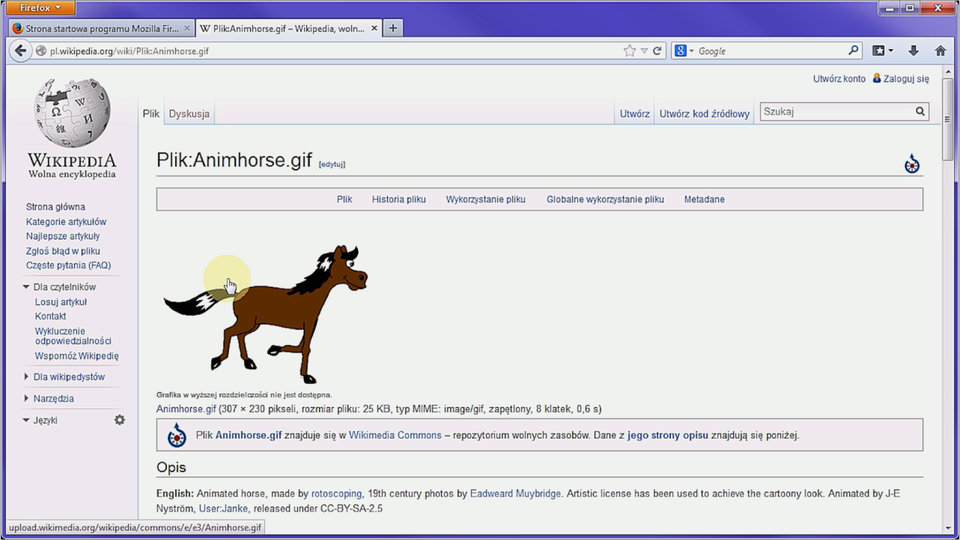The width and height of the screenshot is (960, 540).
Task: Click the animated horse image
Action: [266, 313]
